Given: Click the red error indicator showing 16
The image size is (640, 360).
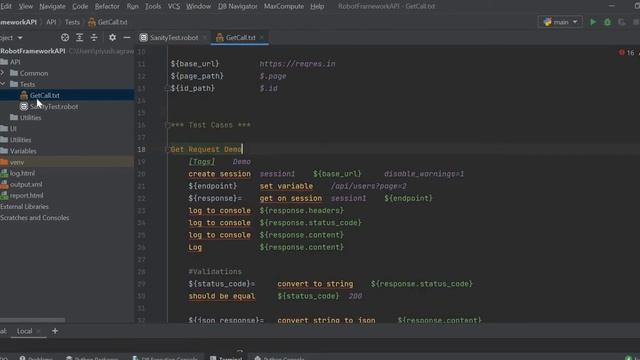Looking at the screenshot, I should tap(627, 53).
